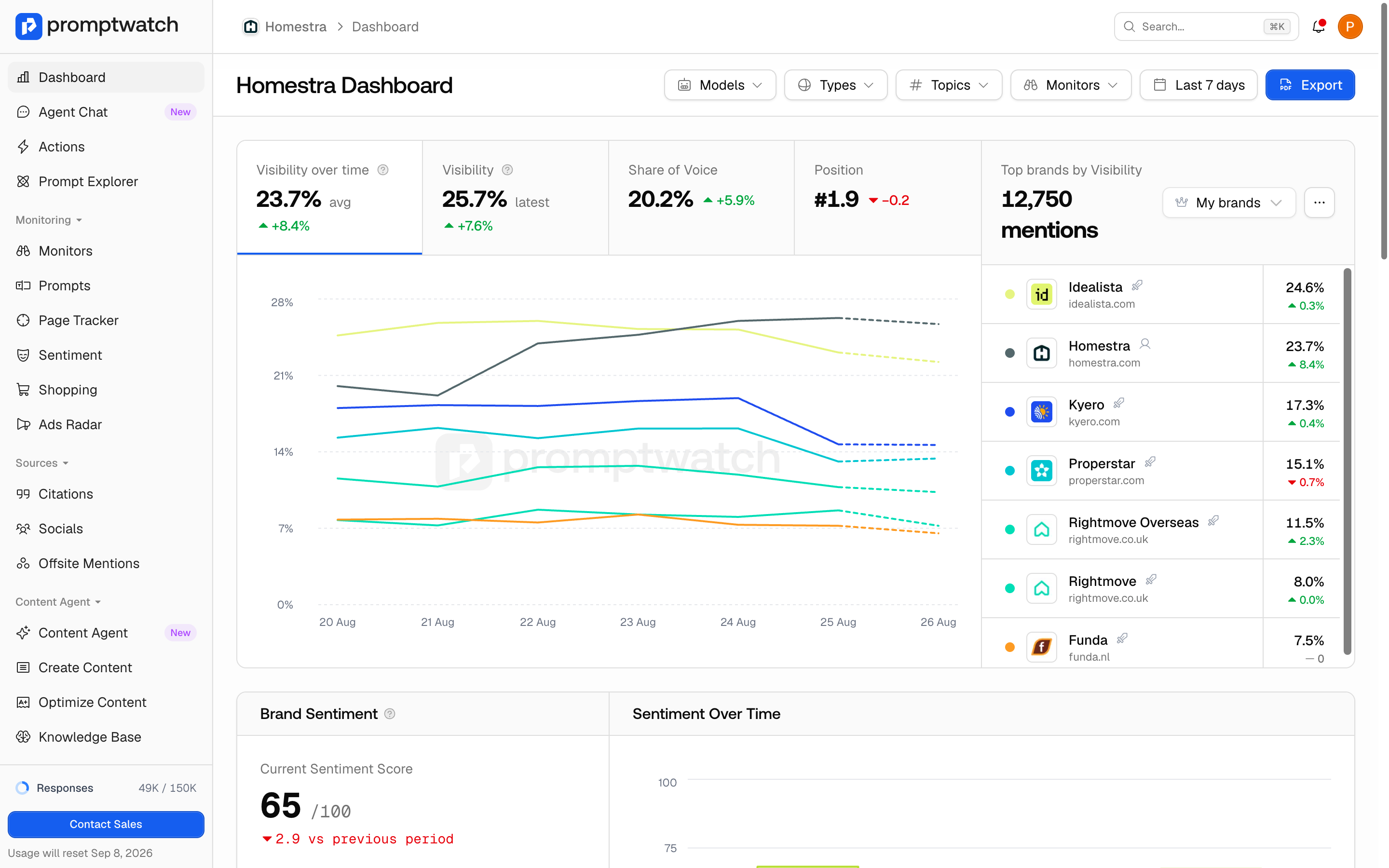The height and width of the screenshot is (868, 1389).
Task: Click the pin icon next to Idealista
Action: (x=1137, y=285)
